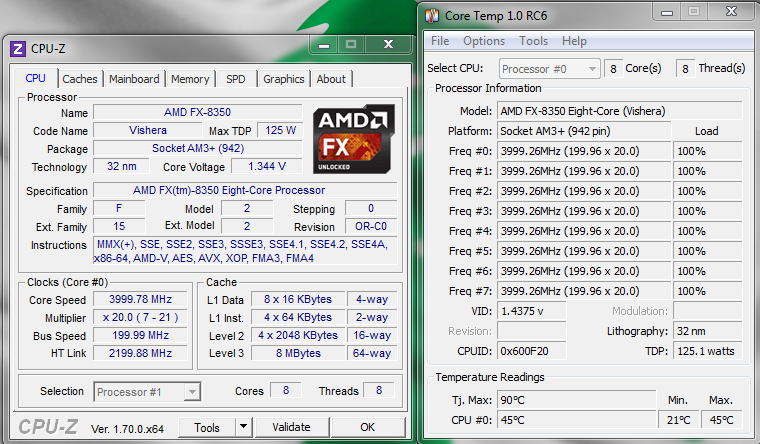
Task: Click the Core Temp title bar icon
Action: [432, 16]
